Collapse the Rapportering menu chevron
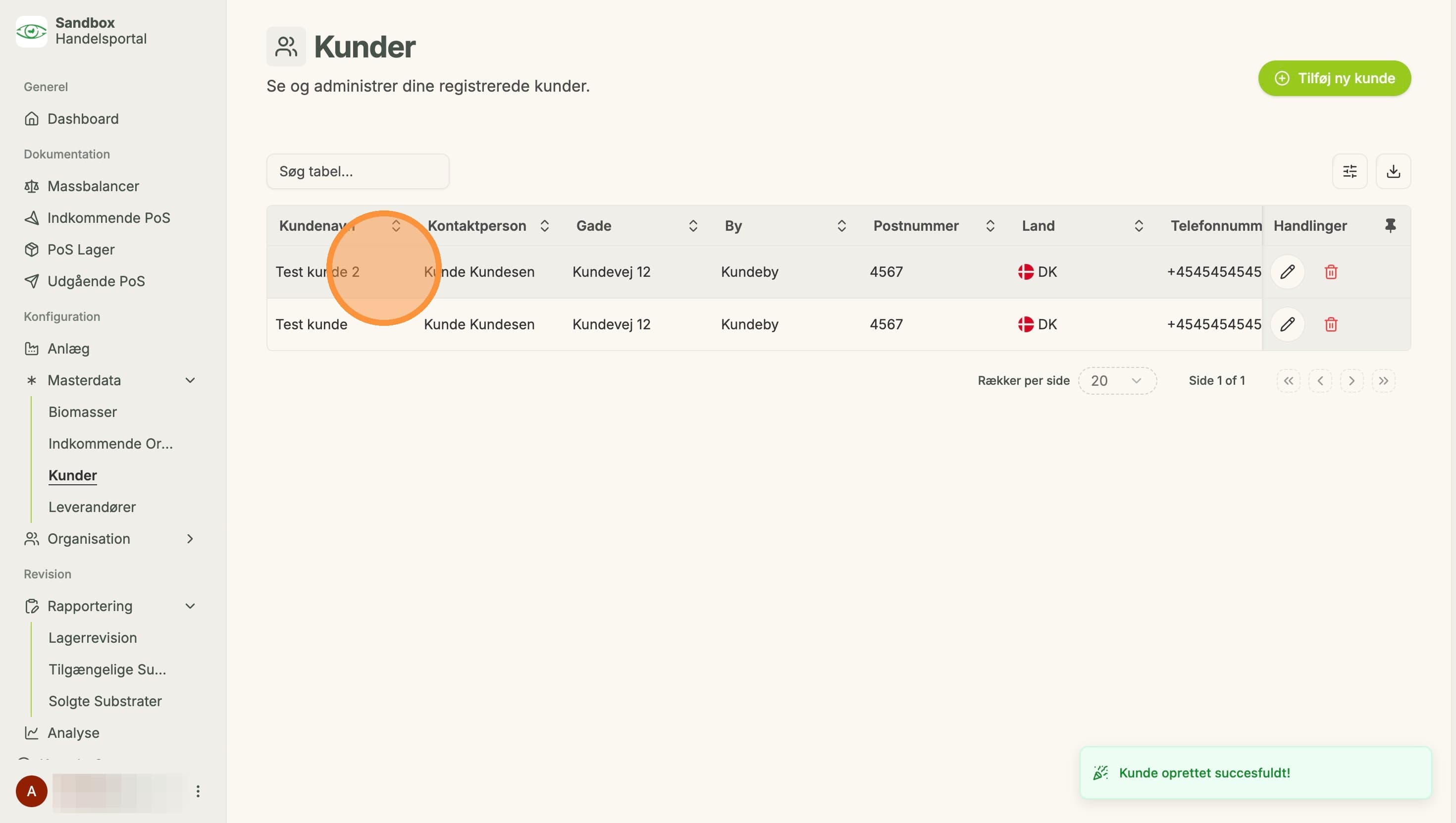 click(191, 606)
